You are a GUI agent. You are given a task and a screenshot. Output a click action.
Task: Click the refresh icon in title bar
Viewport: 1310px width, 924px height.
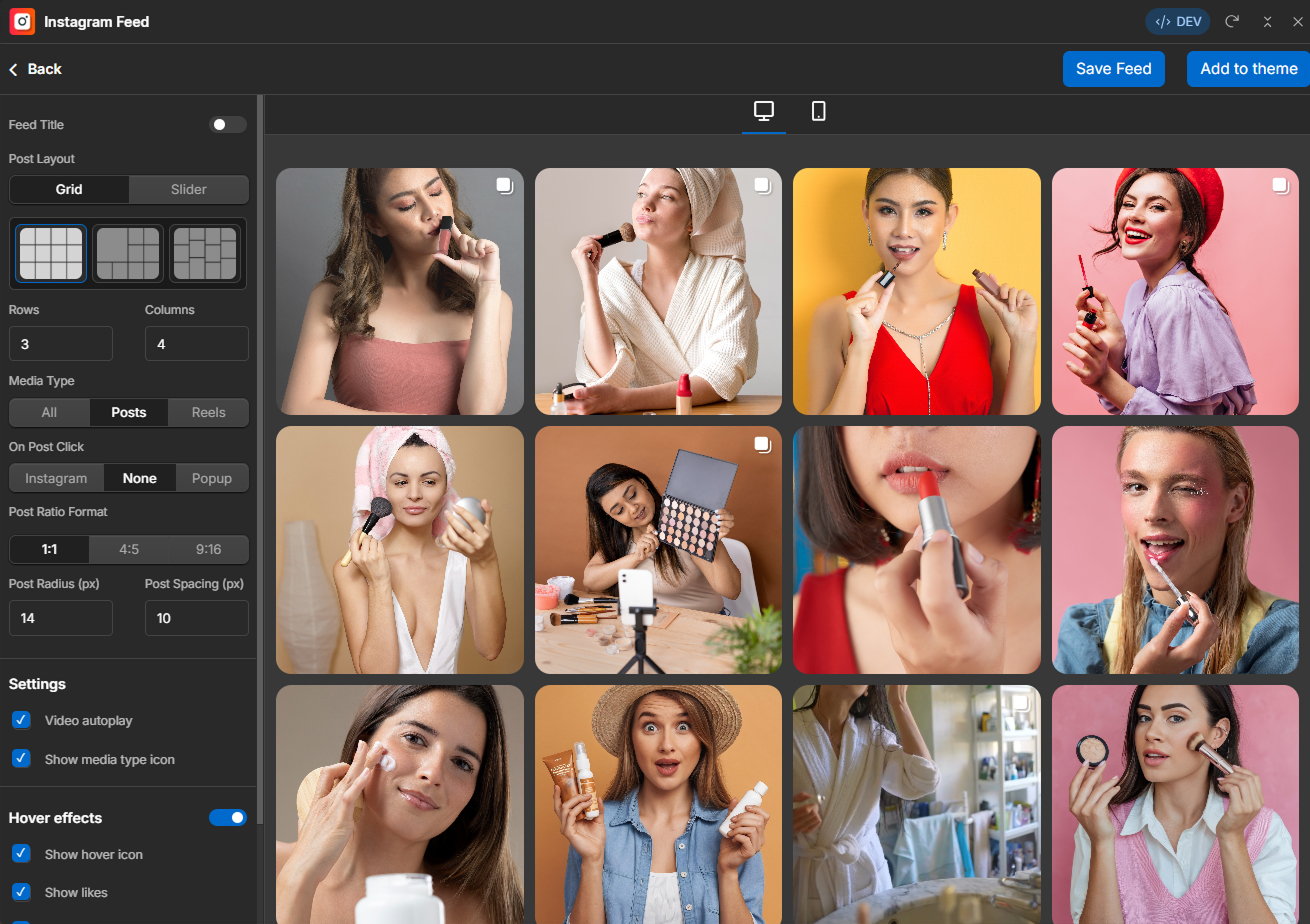tap(1232, 21)
